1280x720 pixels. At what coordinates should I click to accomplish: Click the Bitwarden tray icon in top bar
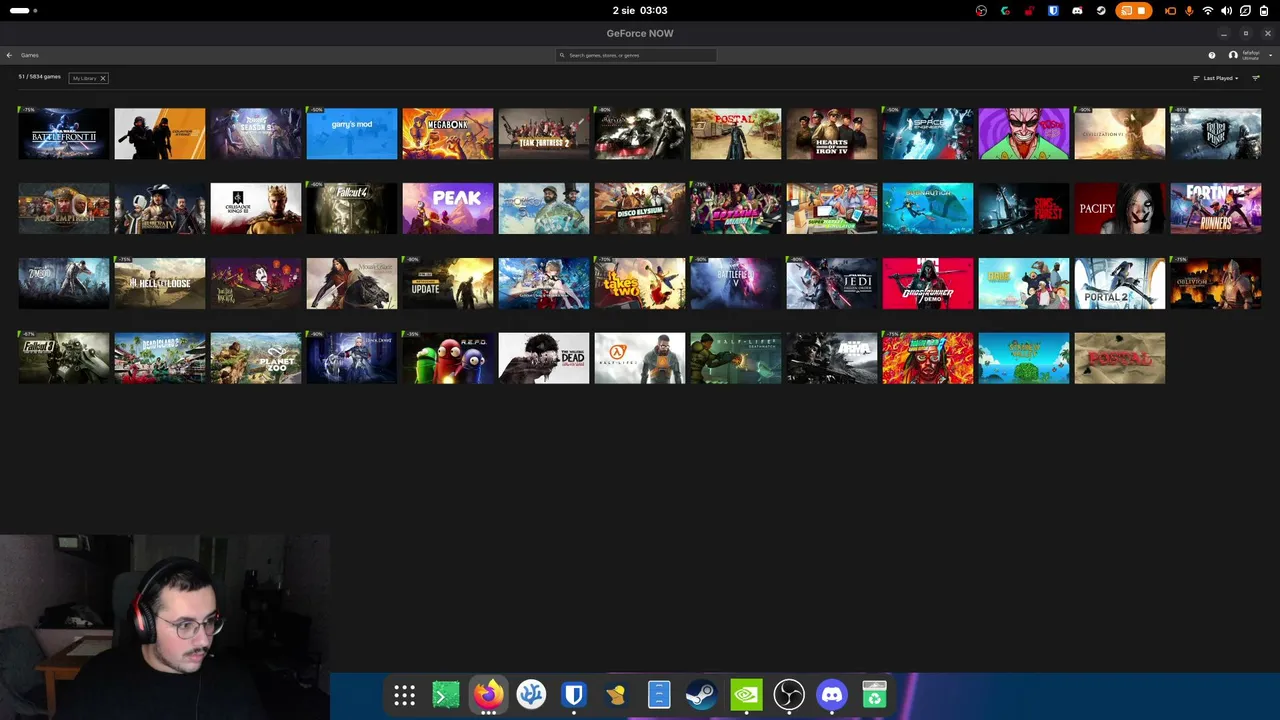(1053, 11)
